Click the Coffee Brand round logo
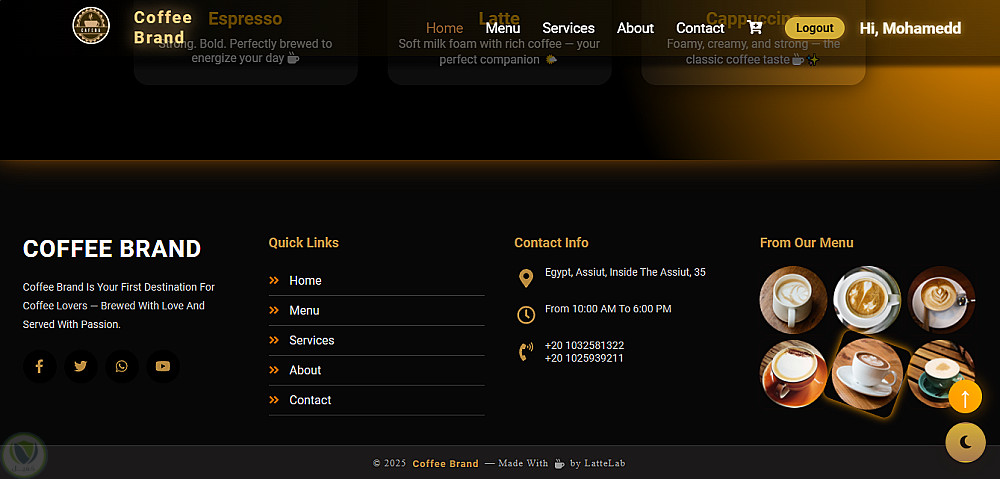 [91, 26]
